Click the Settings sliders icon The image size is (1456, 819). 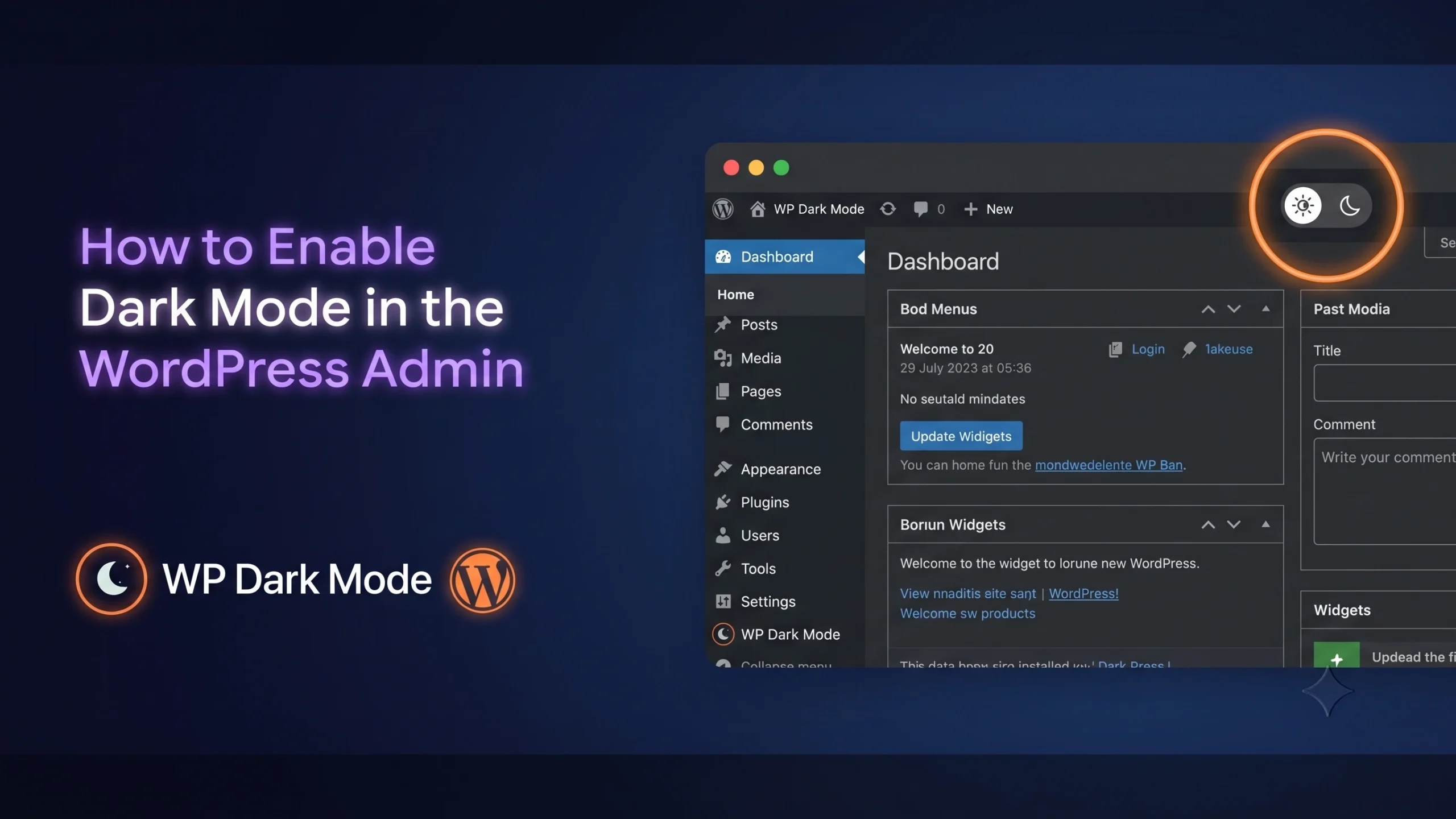click(x=722, y=601)
